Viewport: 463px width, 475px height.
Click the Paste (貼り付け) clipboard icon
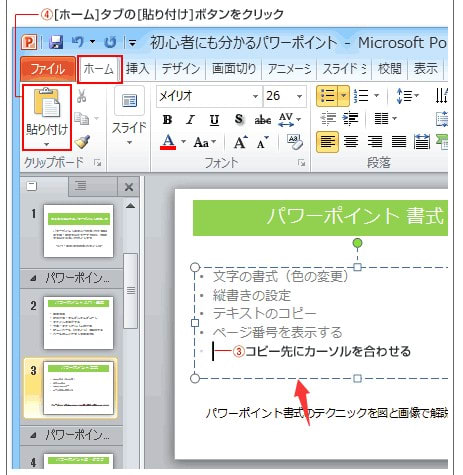[47, 103]
